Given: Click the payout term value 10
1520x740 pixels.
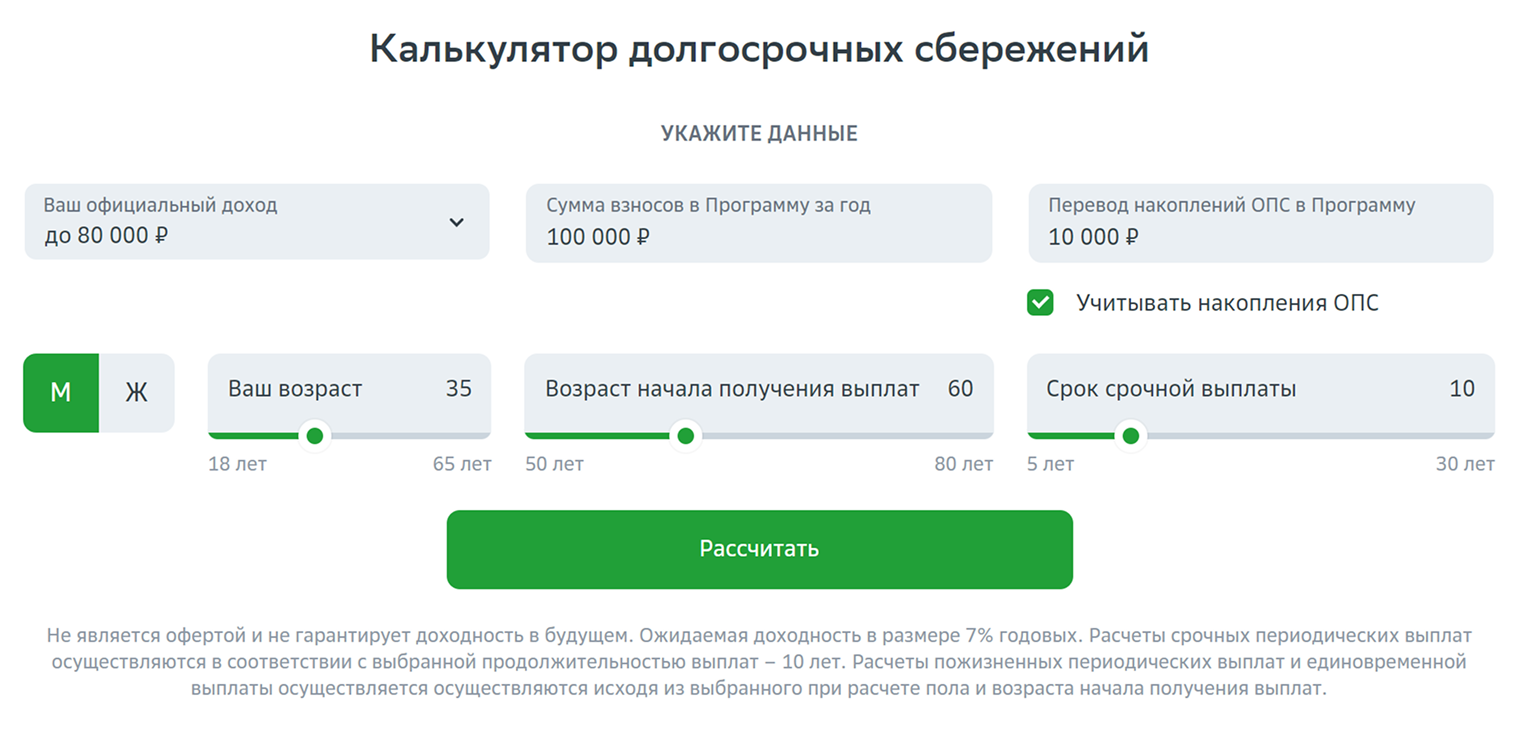Looking at the screenshot, I should coord(1462,389).
